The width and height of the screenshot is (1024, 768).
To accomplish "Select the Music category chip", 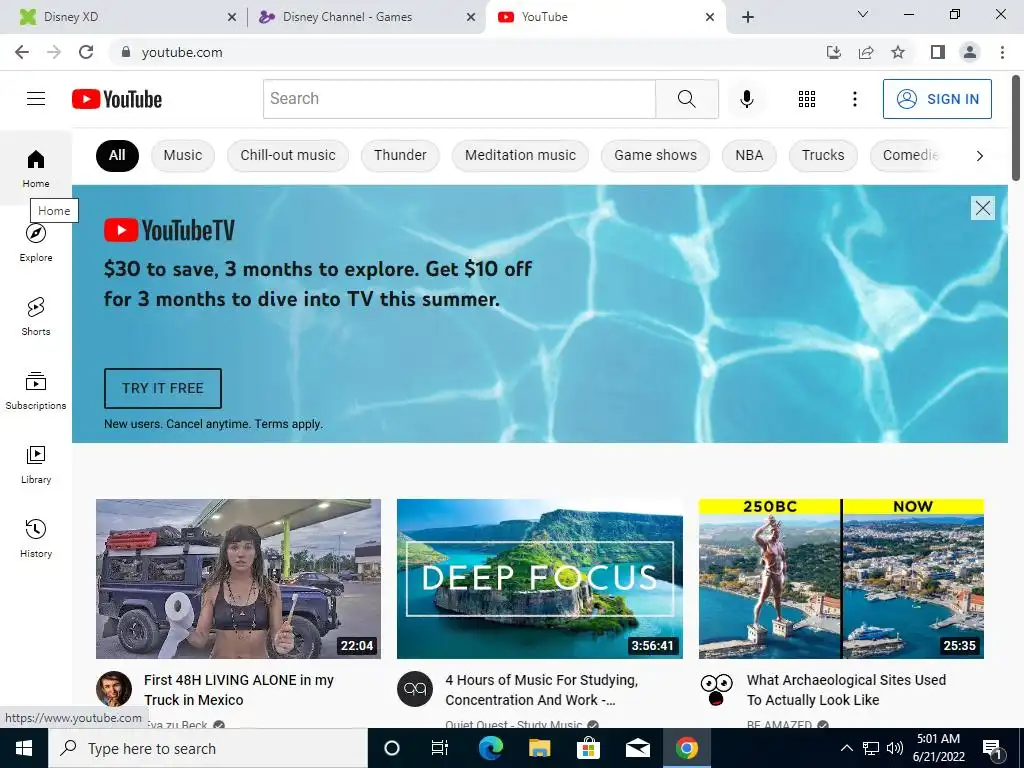I will point(183,155).
